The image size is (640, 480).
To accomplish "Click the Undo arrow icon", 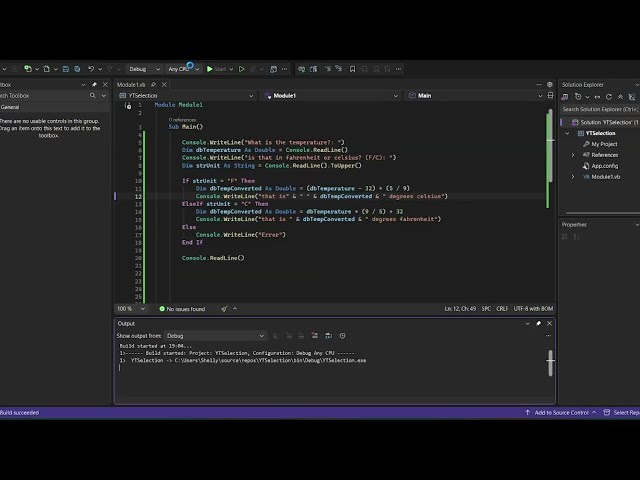I will [91, 69].
